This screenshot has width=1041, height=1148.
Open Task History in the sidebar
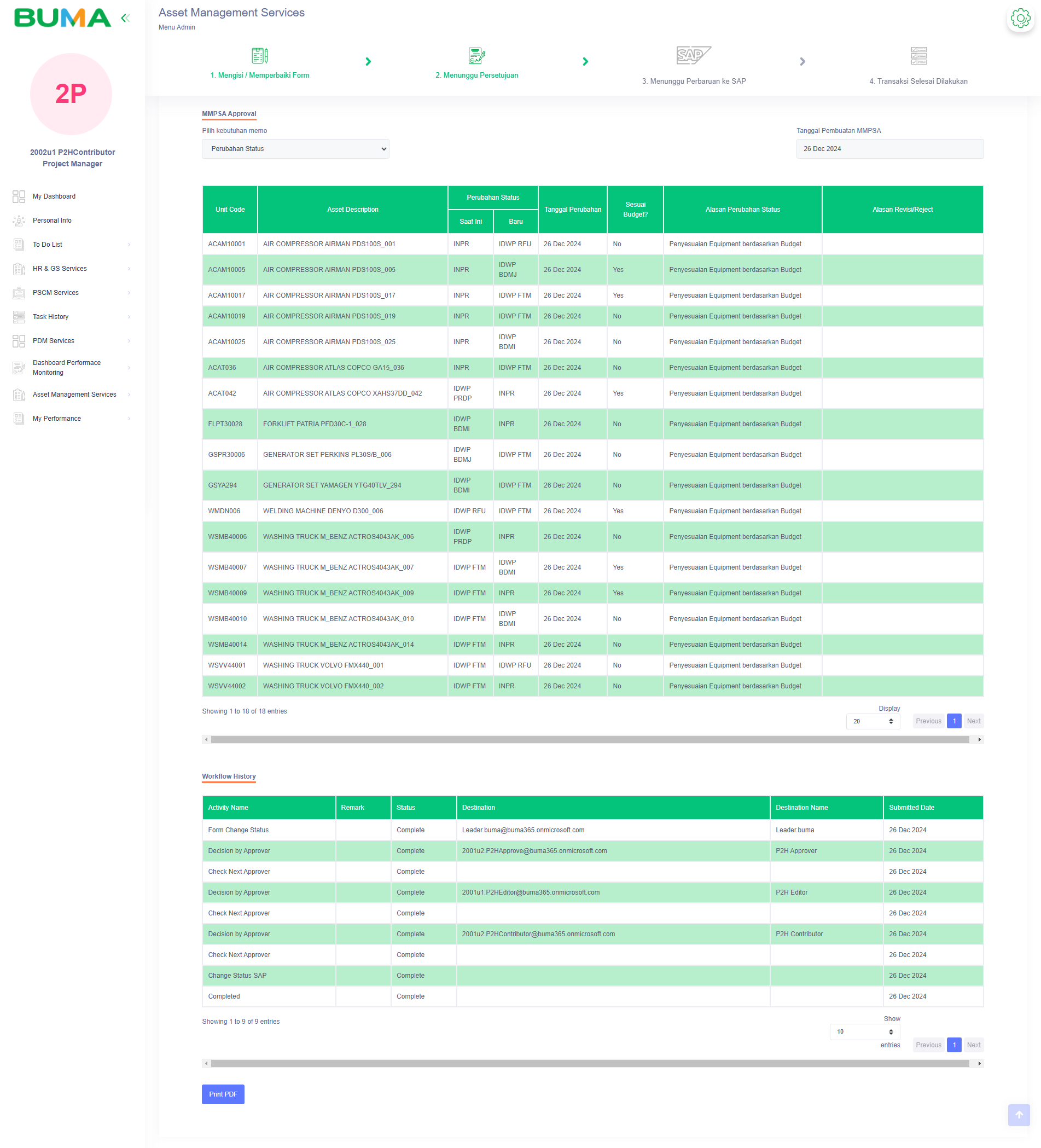pyautogui.click(x=51, y=317)
